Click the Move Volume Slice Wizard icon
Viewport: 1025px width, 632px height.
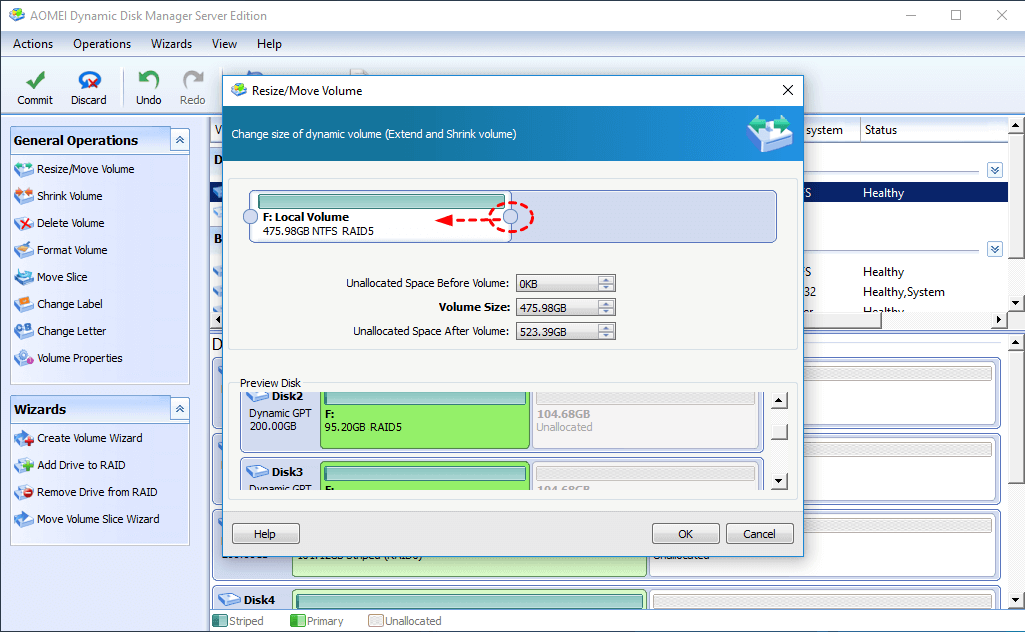24,520
